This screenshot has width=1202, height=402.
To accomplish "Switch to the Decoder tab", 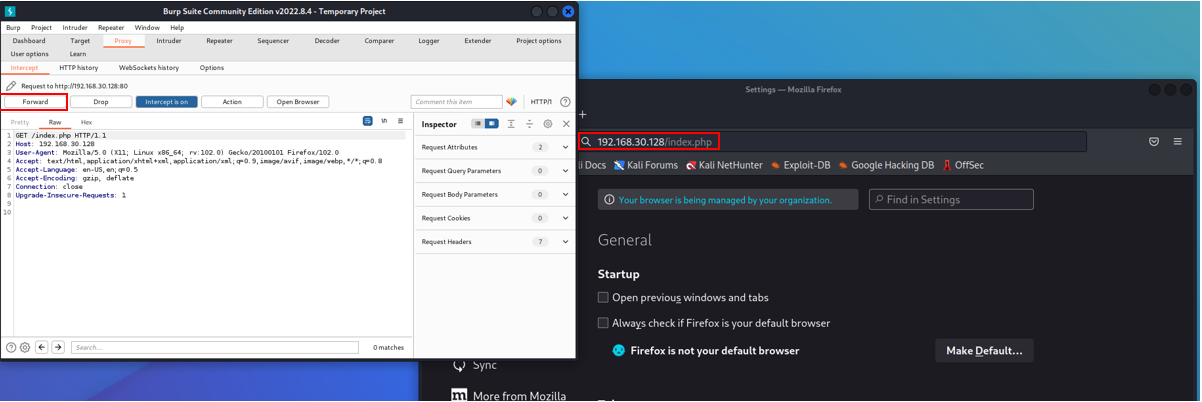I will point(327,41).
